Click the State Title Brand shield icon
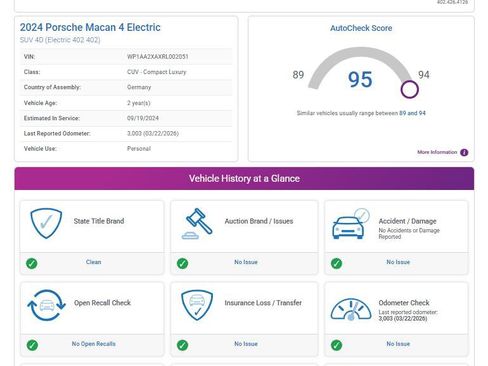This screenshot has height=366, width=488. [x=46, y=223]
